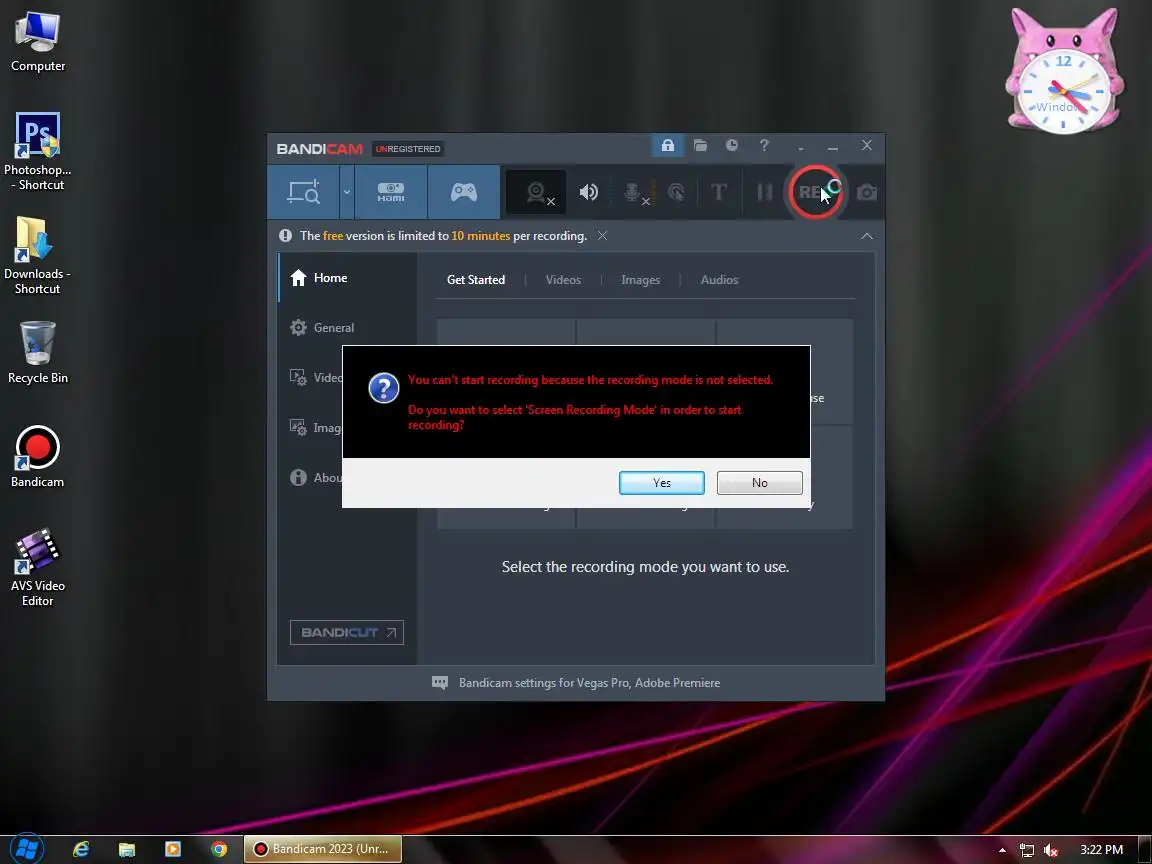Screen dimensions: 1152x864
Task: Dismiss the free version limit notice
Action: point(602,236)
